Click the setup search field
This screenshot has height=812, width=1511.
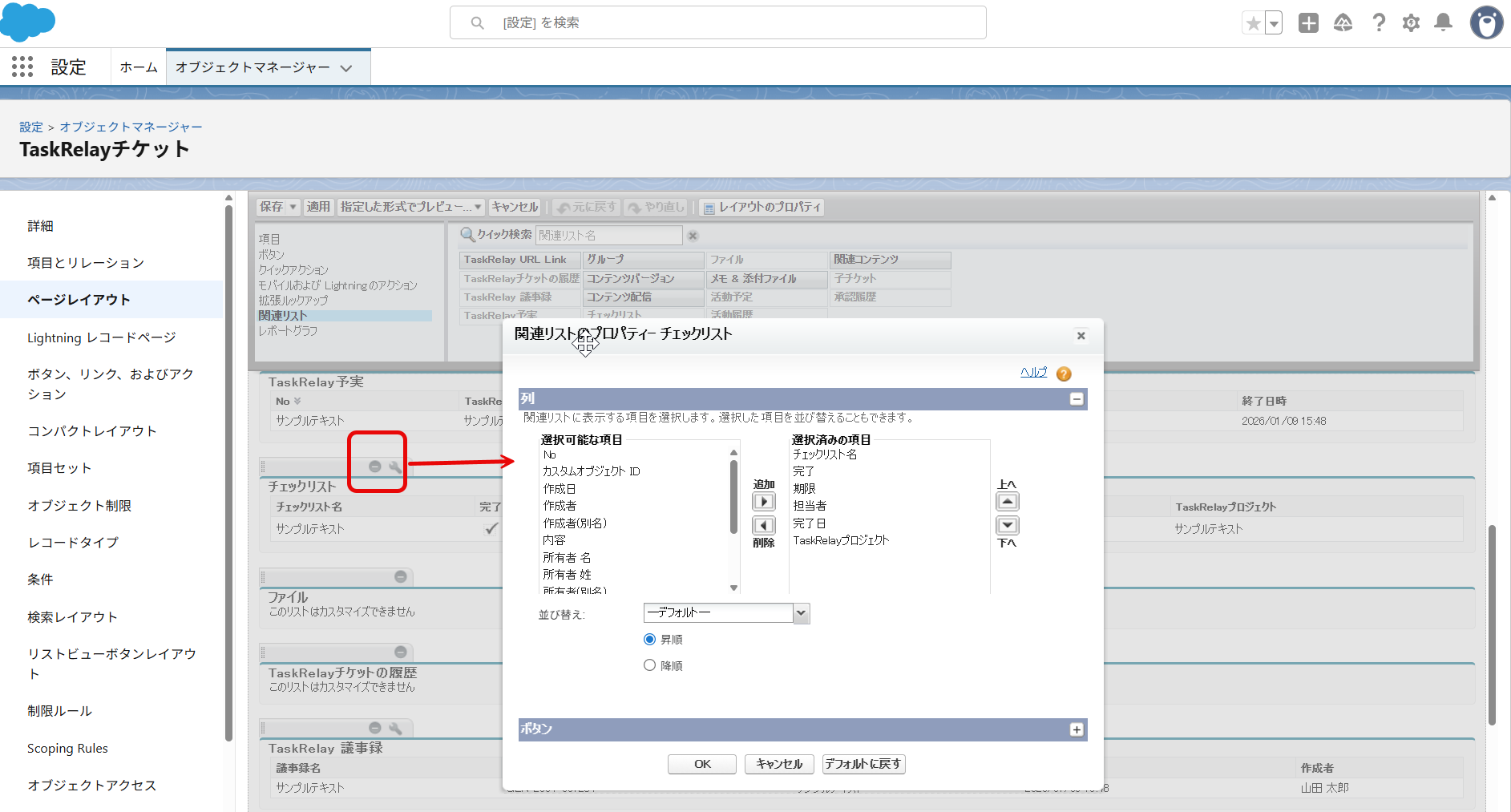[718, 22]
